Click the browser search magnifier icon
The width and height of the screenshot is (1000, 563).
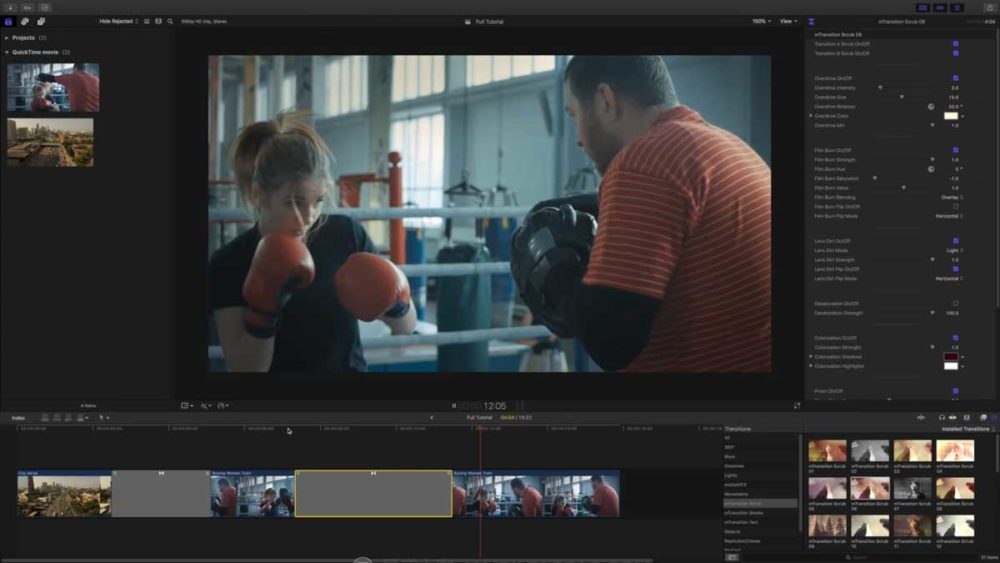[x=170, y=21]
